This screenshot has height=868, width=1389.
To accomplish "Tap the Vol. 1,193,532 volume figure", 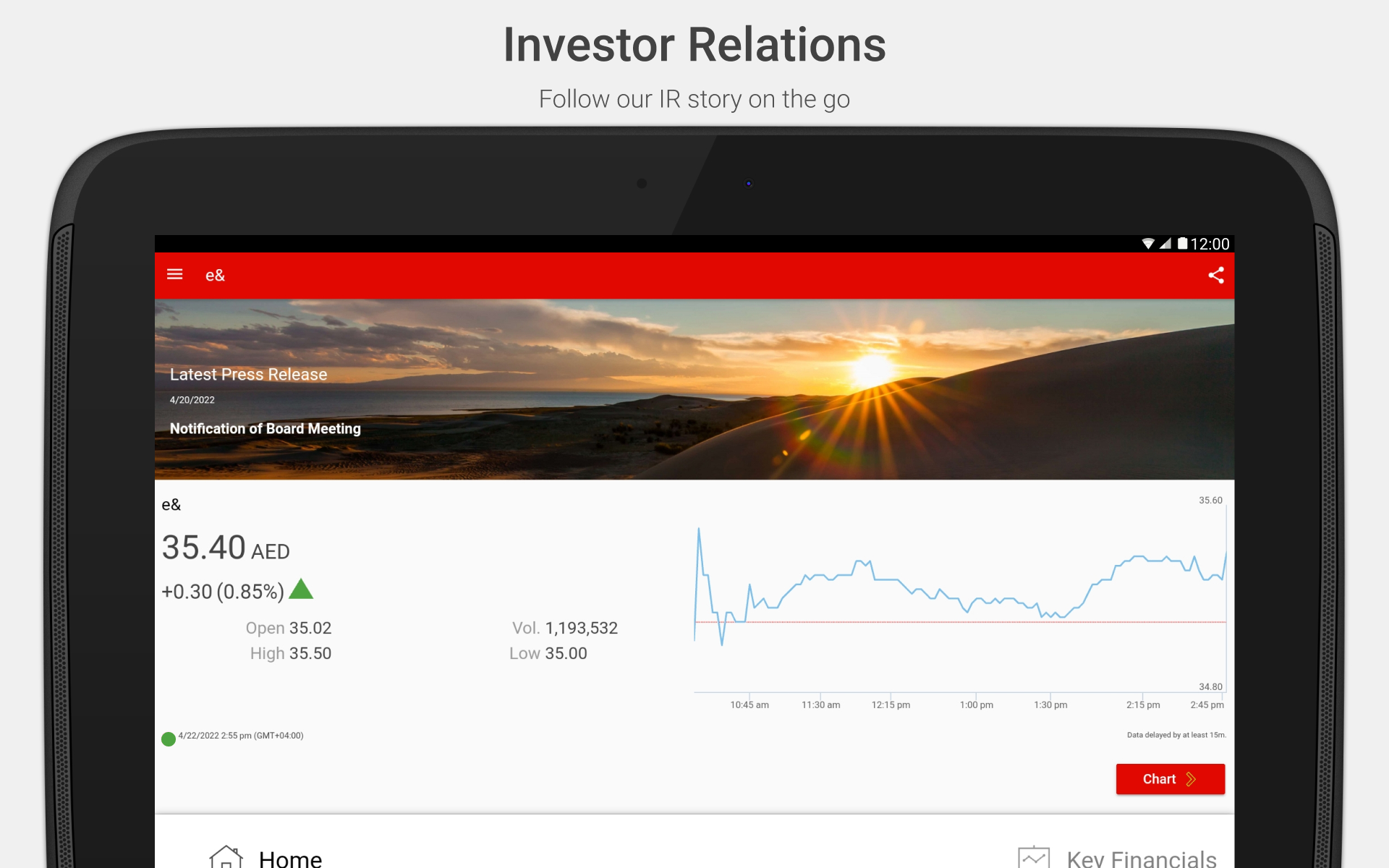I will (564, 628).
